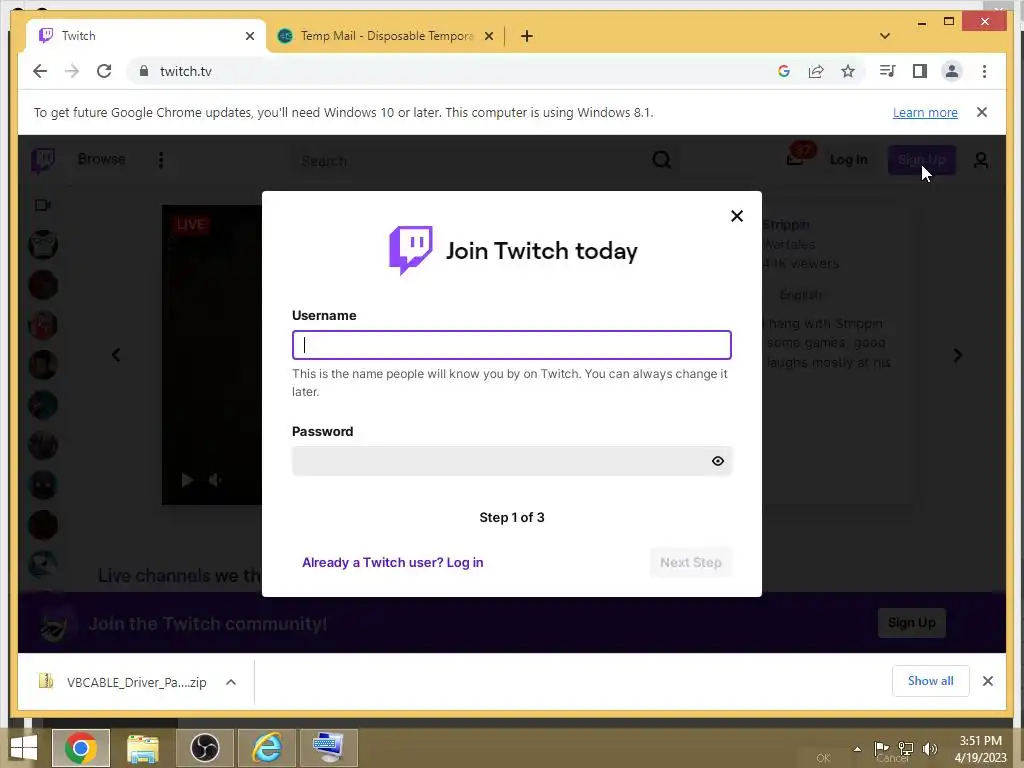The image size is (1024, 768).
Task: Go back to the previous page
Action: click(x=40, y=71)
